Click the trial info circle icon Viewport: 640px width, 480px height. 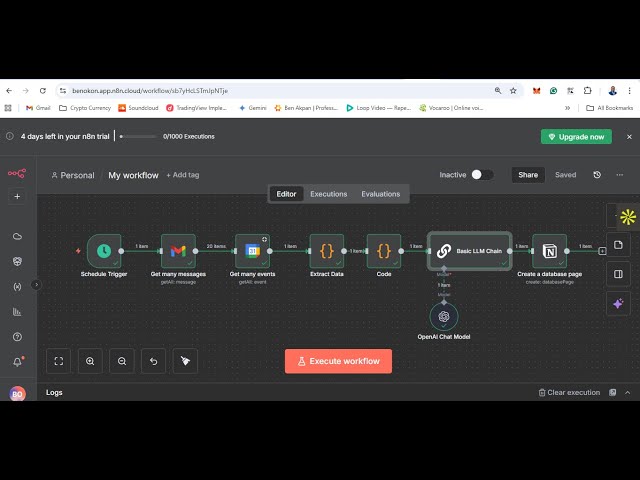(x=9, y=136)
